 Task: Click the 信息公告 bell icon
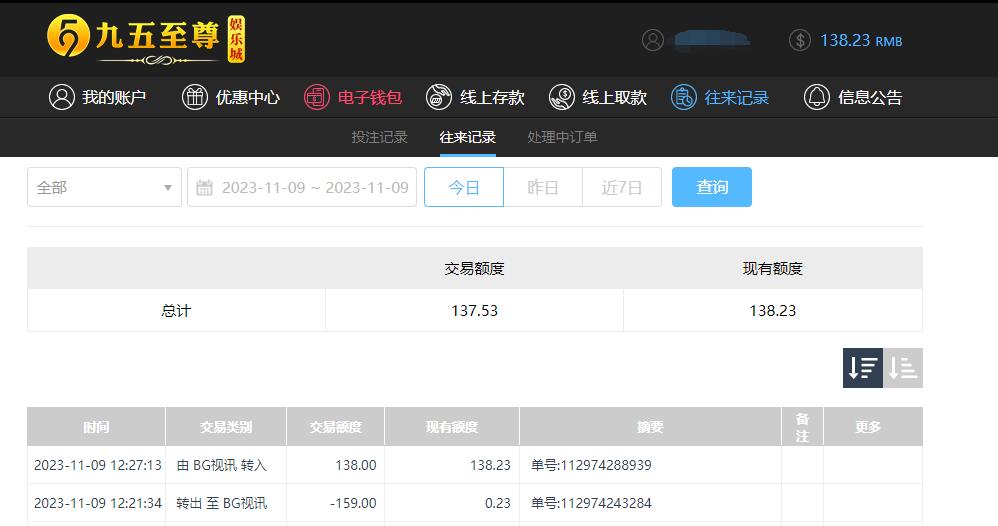coord(817,97)
